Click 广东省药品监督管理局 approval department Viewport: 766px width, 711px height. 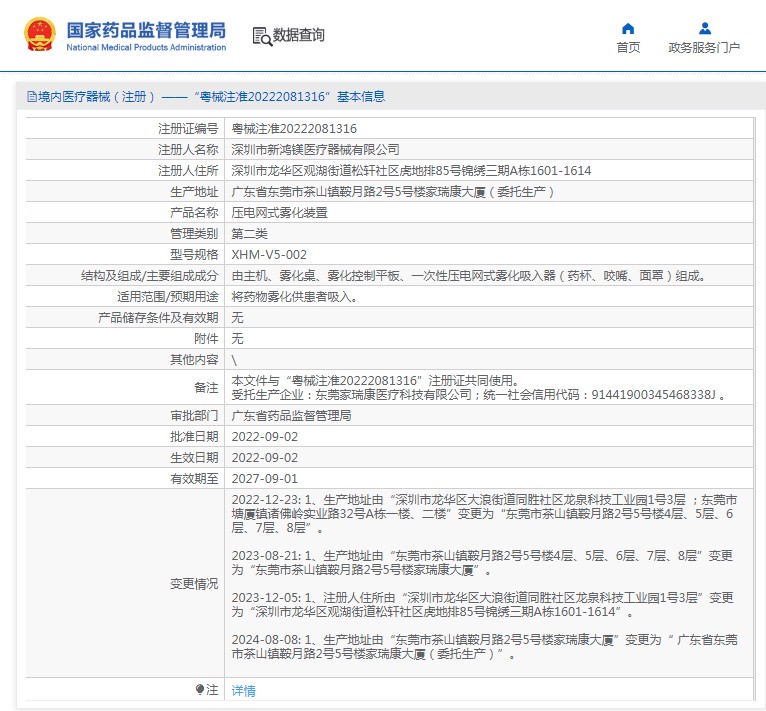[291, 415]
